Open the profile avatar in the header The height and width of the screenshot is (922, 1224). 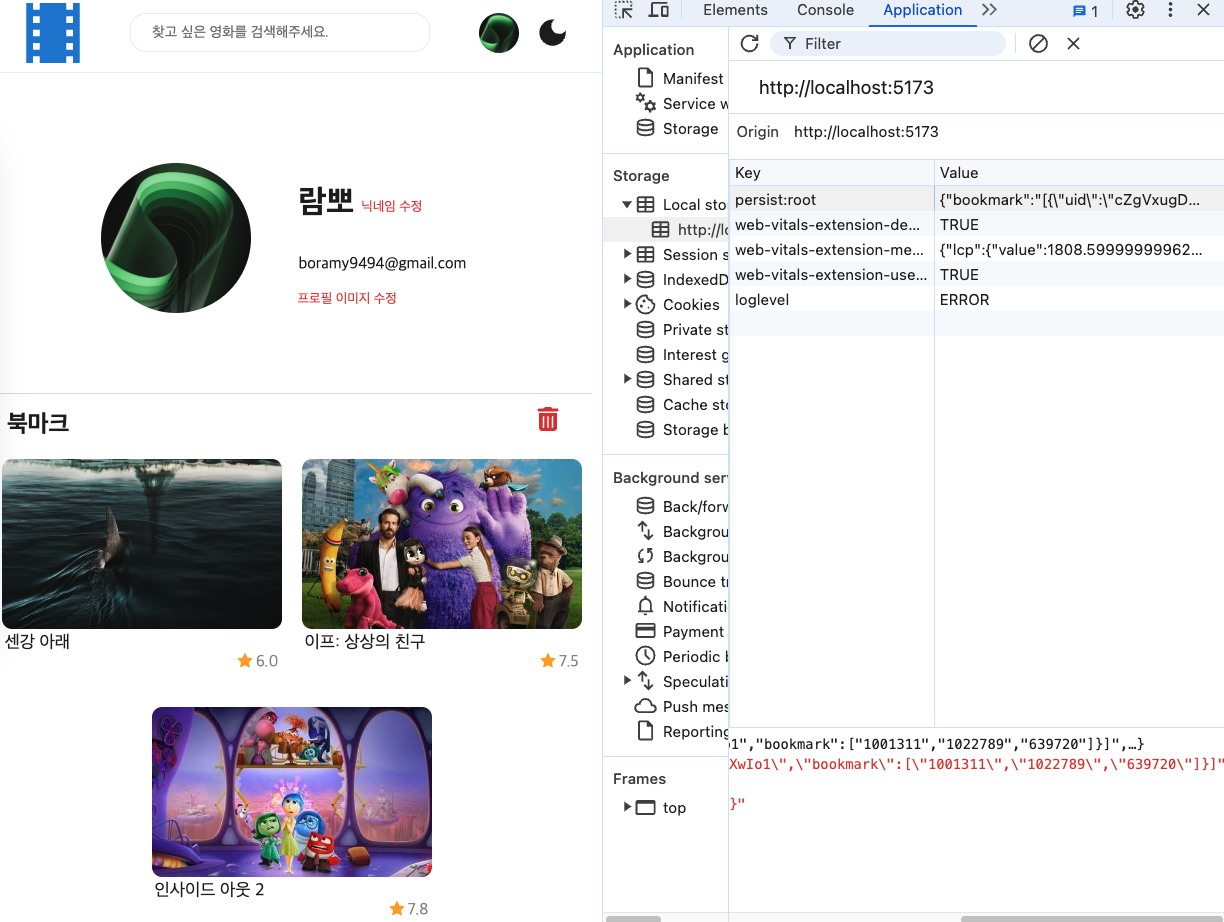499,33
